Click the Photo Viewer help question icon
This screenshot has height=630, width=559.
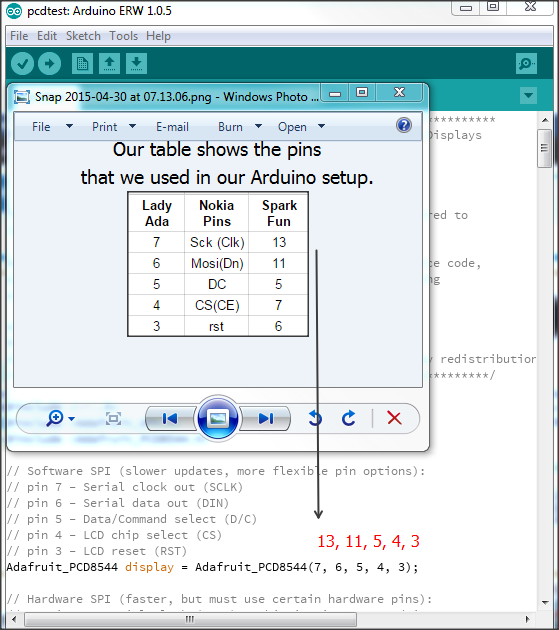click(x=403, y=125)
